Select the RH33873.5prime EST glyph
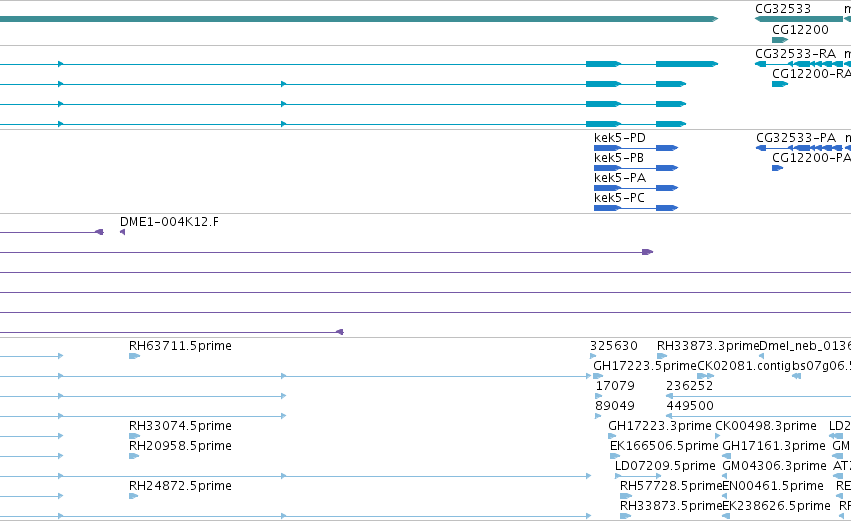Screen dimensions: 851x521 coord(625,516)
